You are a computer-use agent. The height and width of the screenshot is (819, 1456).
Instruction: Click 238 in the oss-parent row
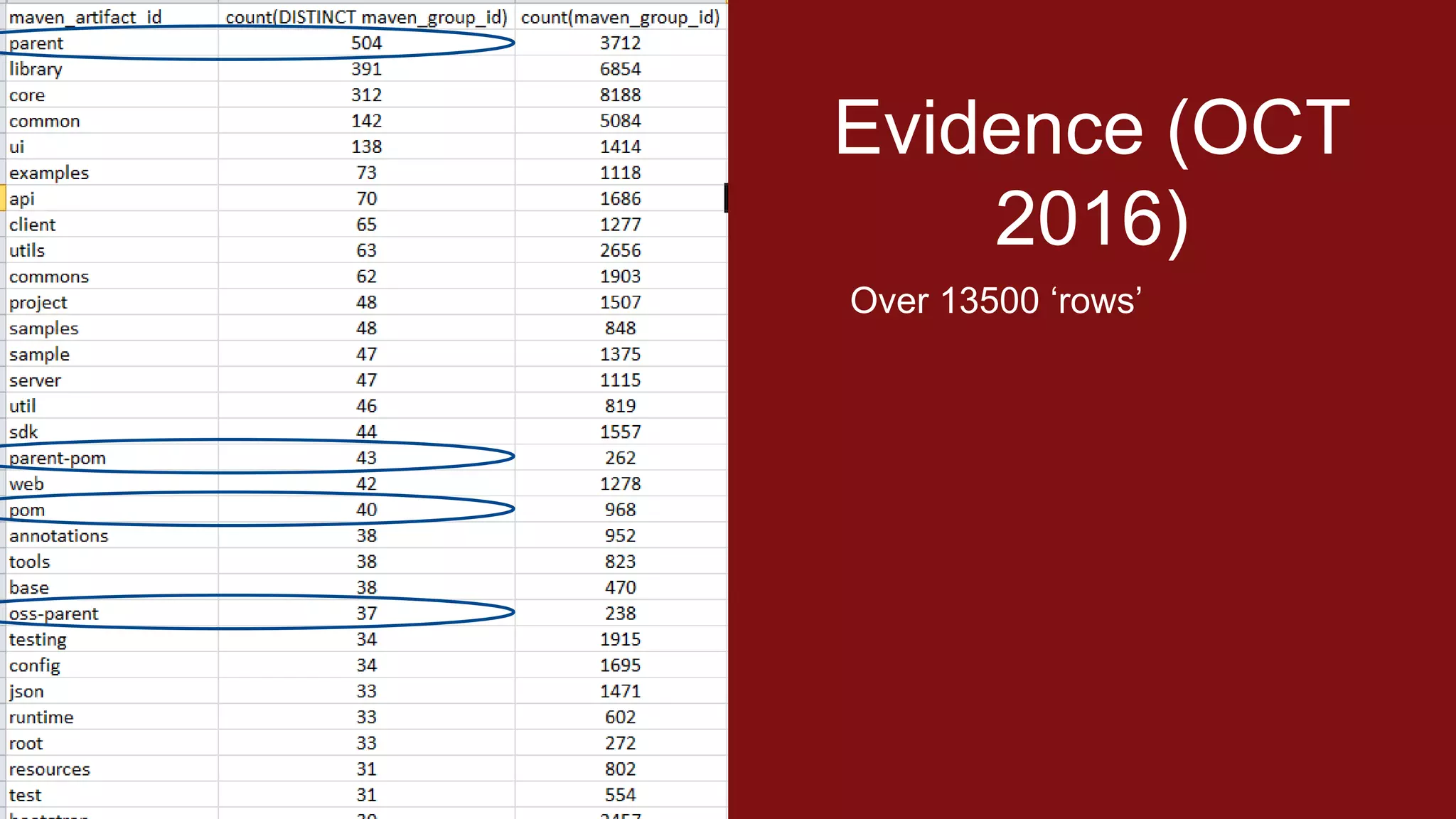click(x=620, y=614)
